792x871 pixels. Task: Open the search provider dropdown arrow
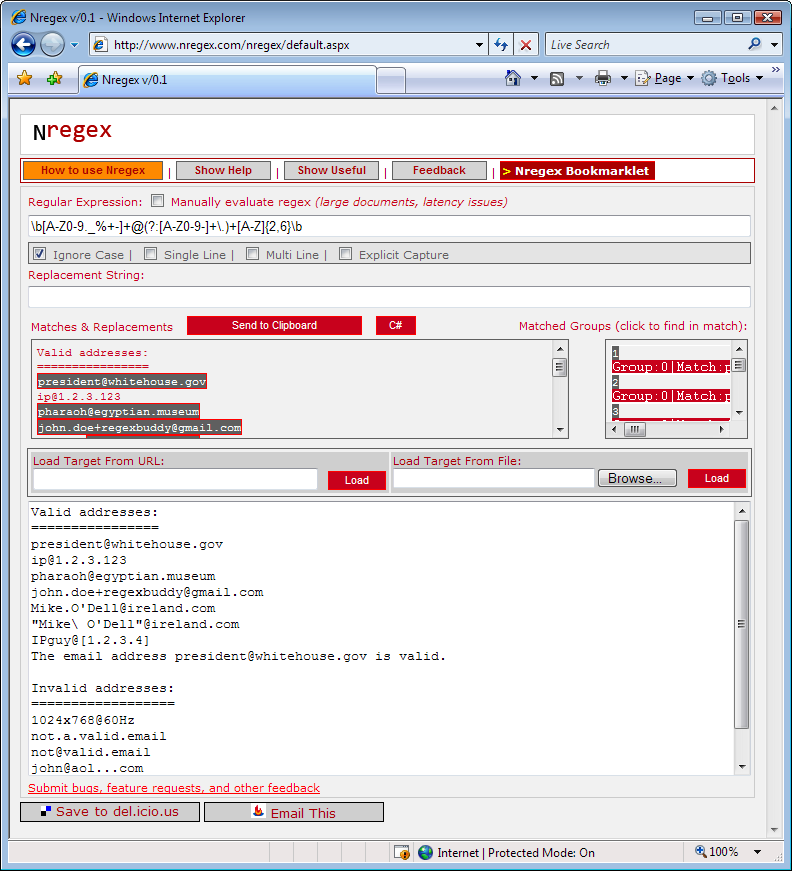click(x=774, y=45)
